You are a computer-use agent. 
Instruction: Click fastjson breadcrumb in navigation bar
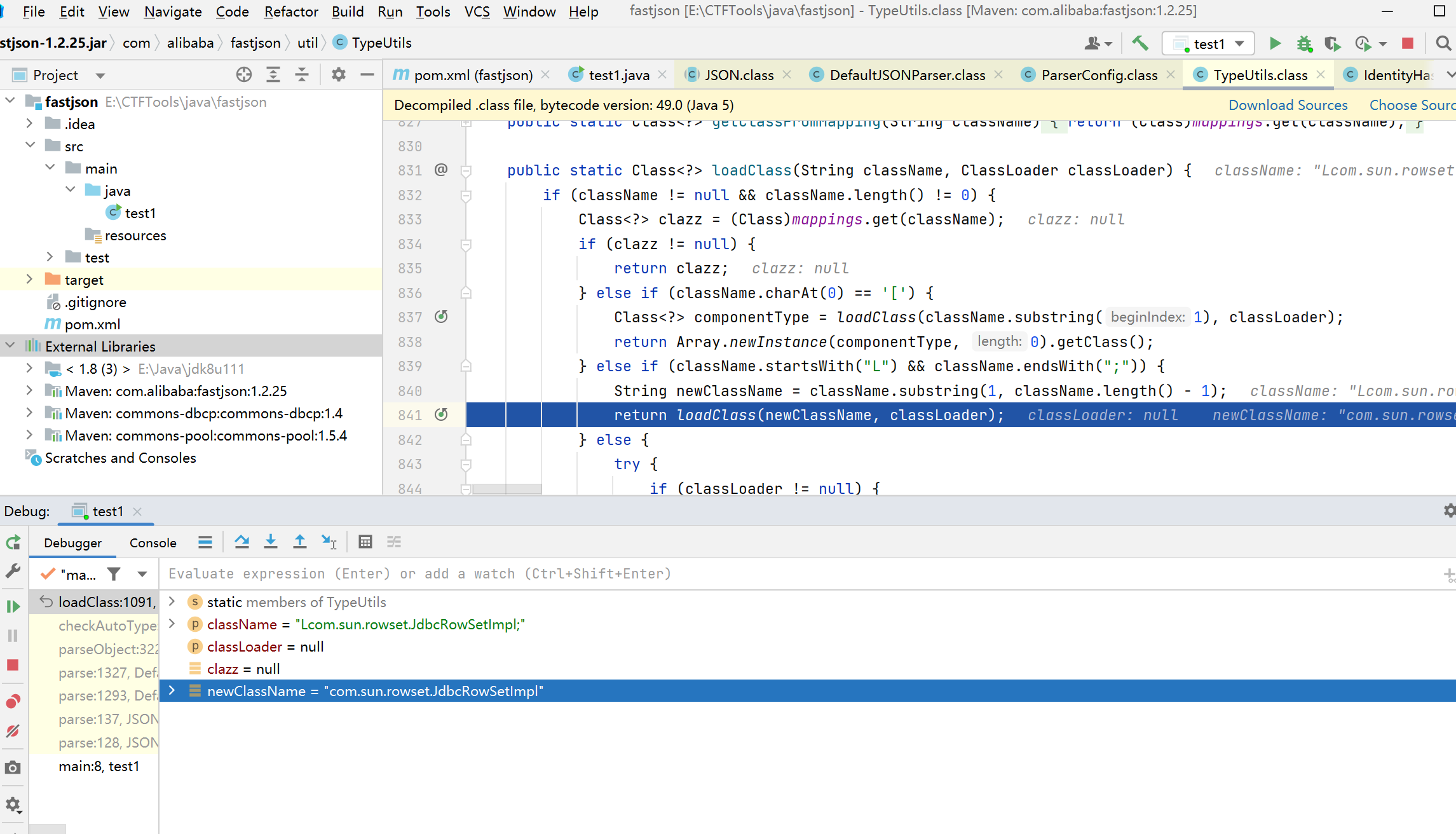(255, 43)
